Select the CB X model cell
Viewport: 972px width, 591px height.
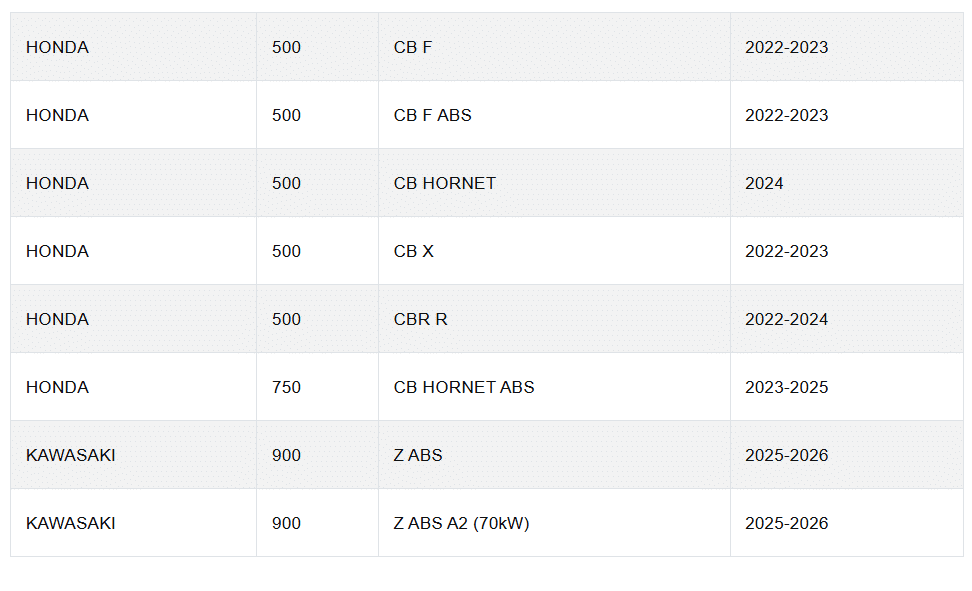pos(414,251)
